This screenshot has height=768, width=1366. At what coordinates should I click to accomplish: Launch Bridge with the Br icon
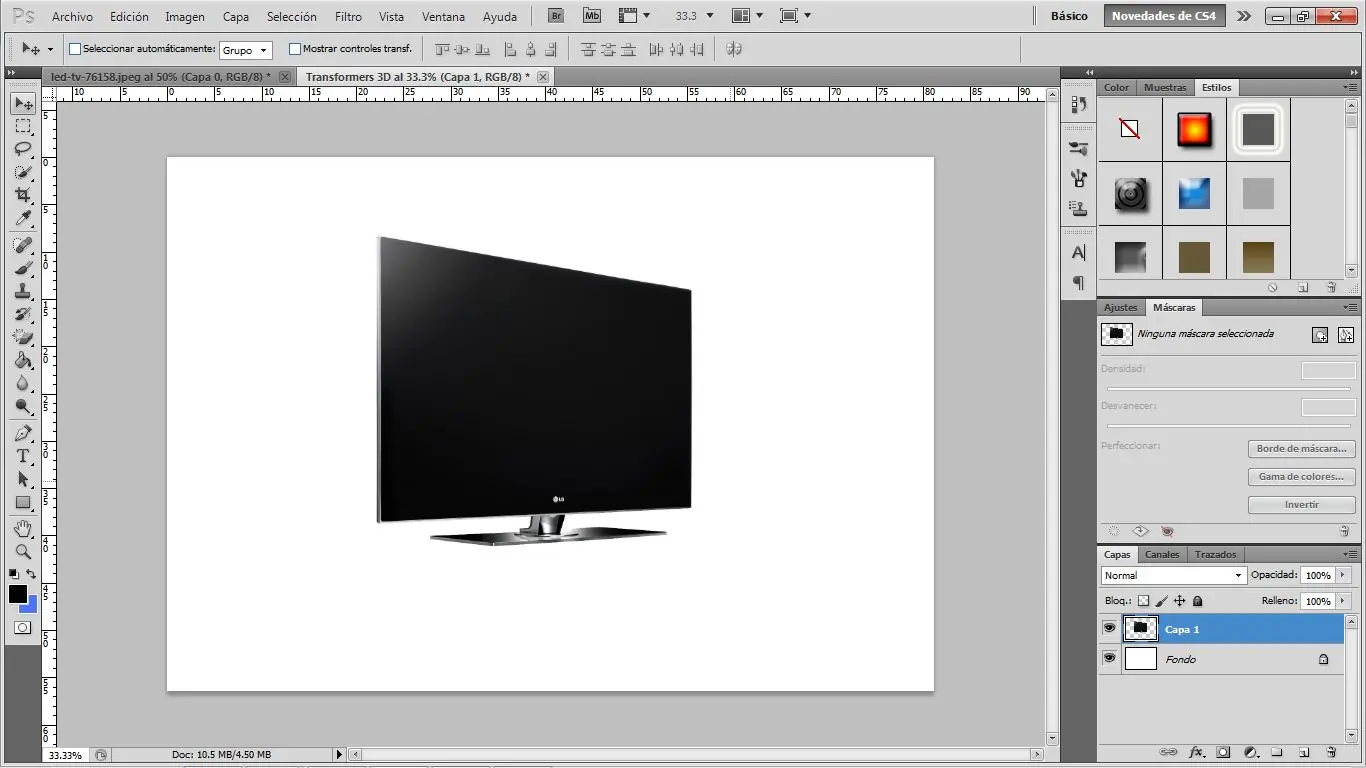556,16
